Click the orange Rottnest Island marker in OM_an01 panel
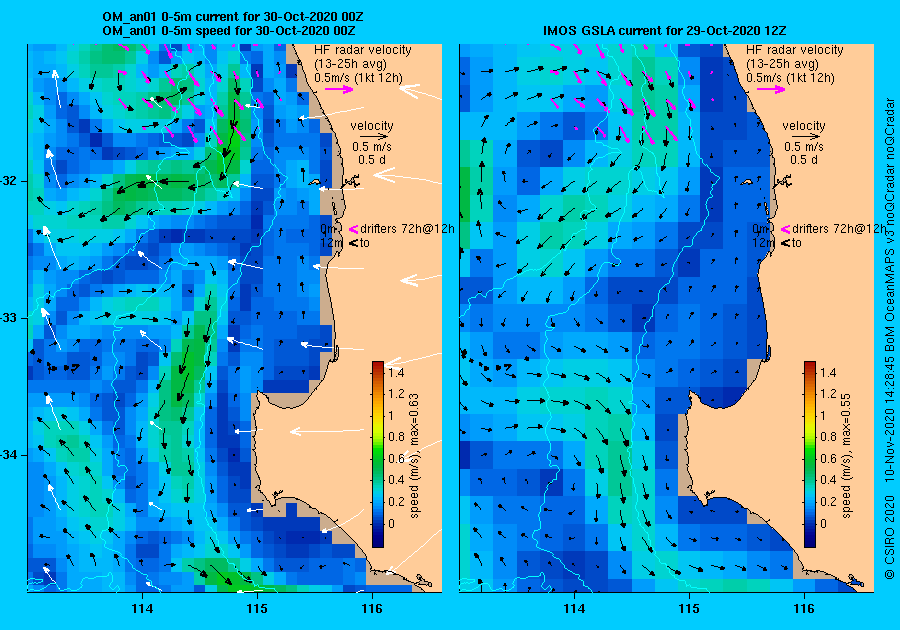Viewport: 900px width, 630px height. [314, 182]
